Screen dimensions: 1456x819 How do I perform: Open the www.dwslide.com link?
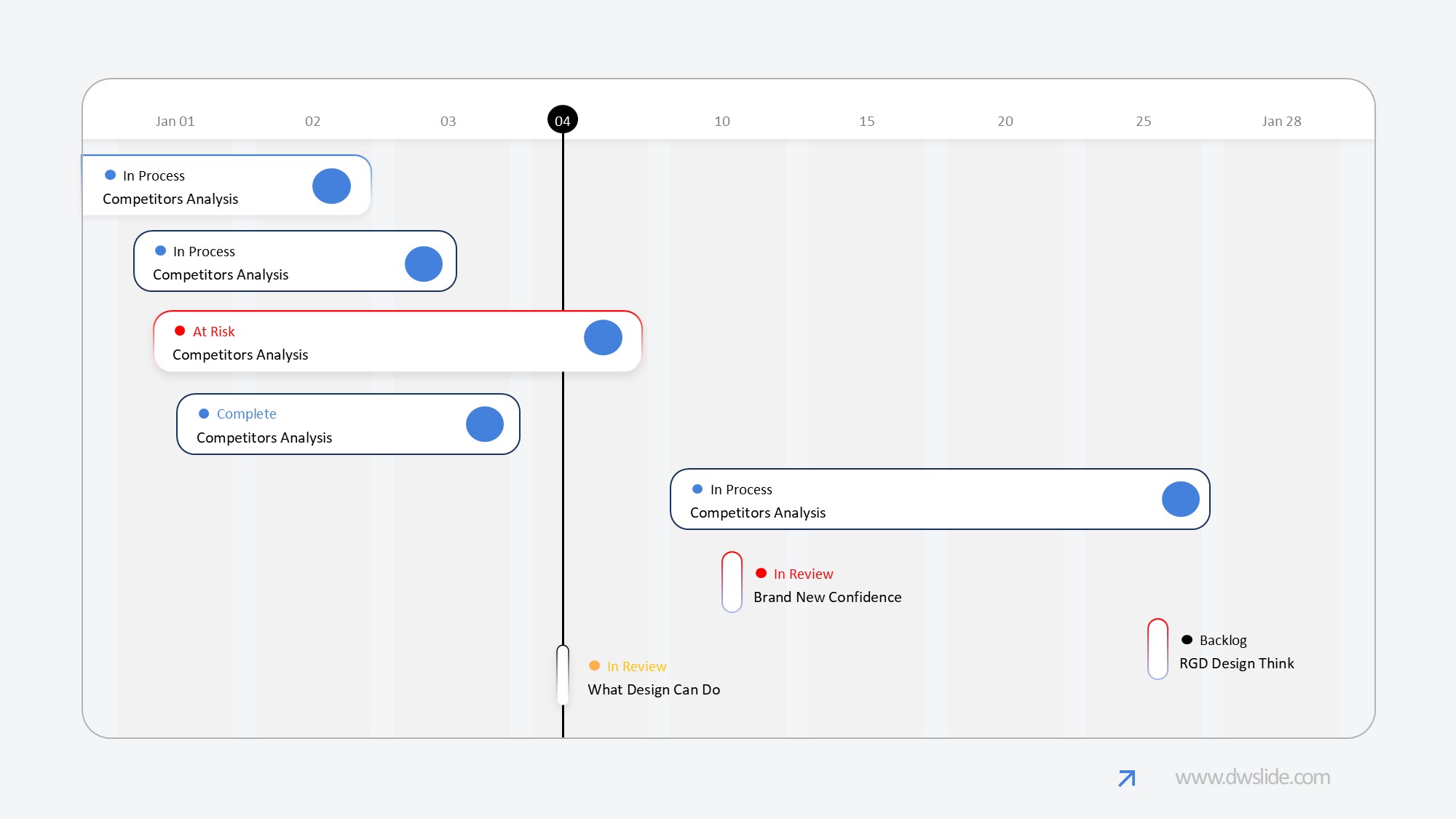click(x=1252, y=778)
